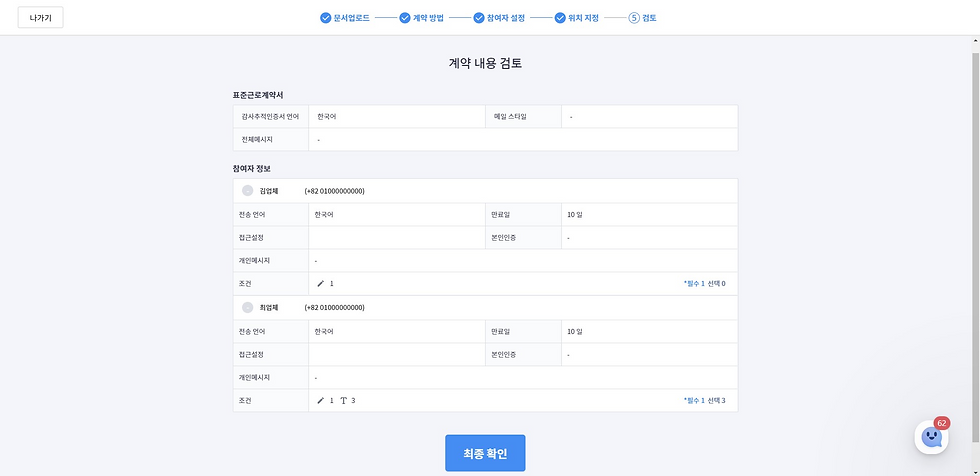This screenshot has width=980, height=476.
Task: Click 김업체's 만료일 value 10 일
Action: click(575, 215)
